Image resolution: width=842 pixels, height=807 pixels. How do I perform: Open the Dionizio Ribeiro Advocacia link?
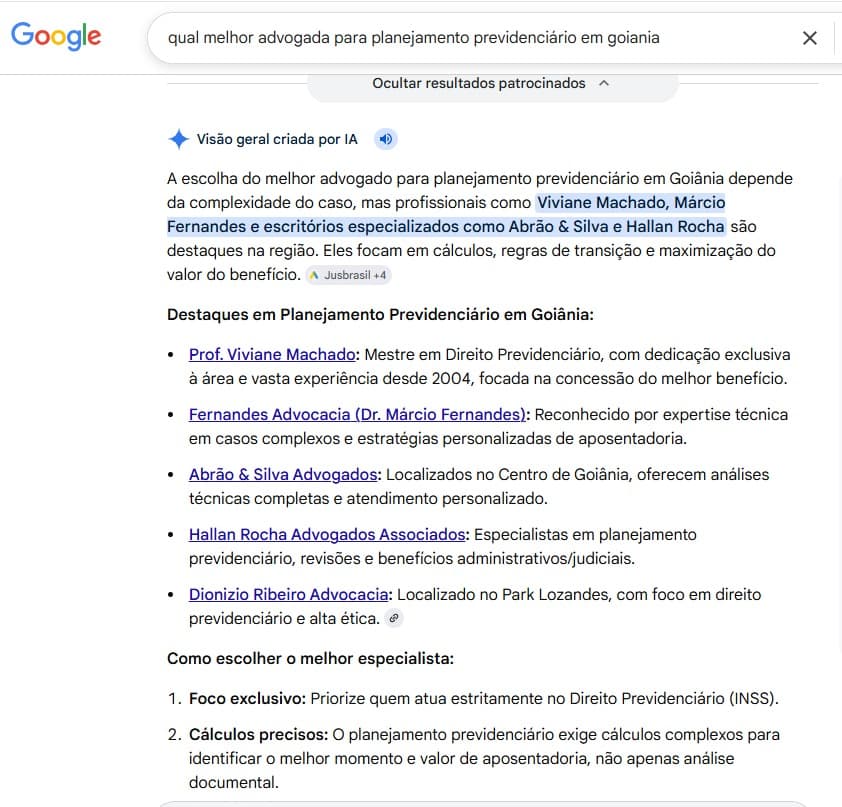tap(288, 594)
